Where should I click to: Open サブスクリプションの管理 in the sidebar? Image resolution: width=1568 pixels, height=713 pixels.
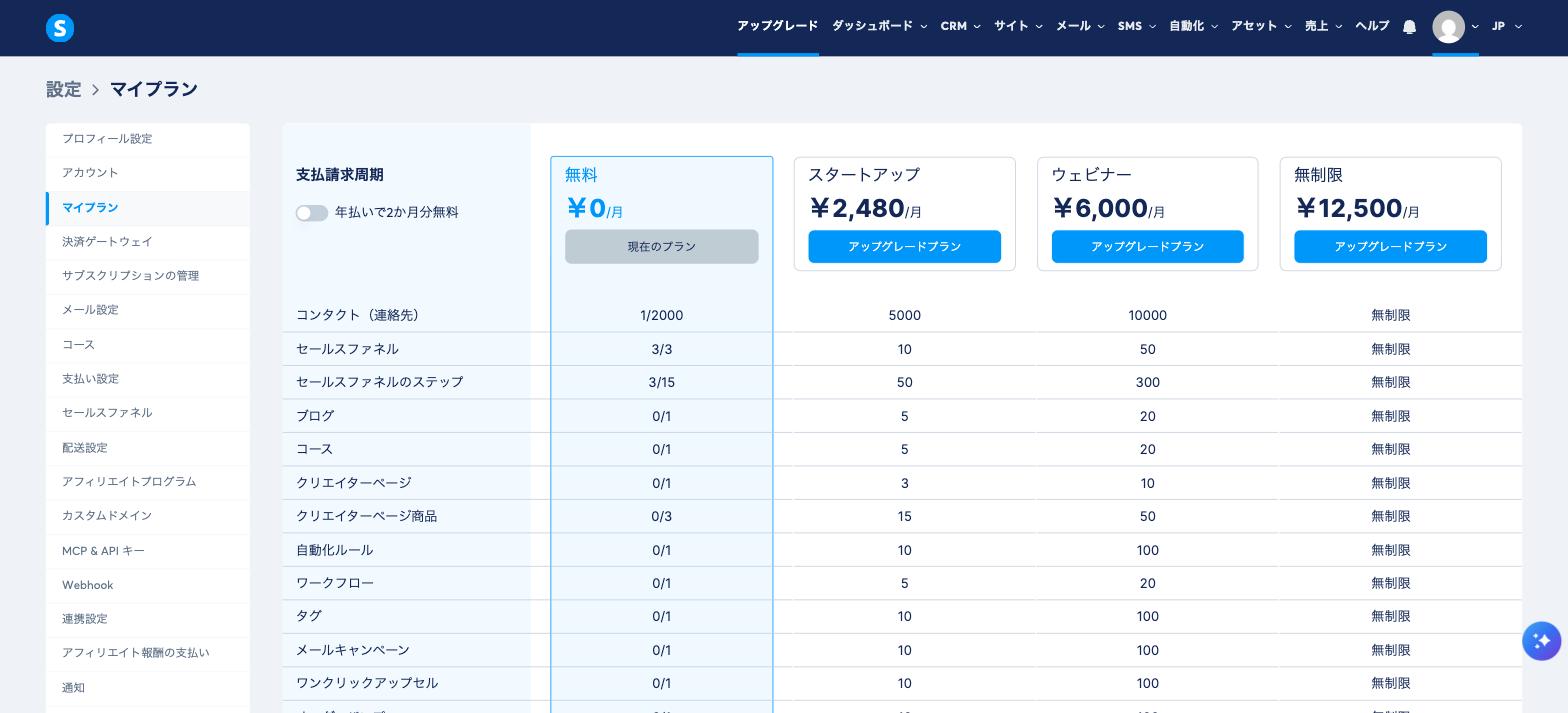[x=148, y=276]
